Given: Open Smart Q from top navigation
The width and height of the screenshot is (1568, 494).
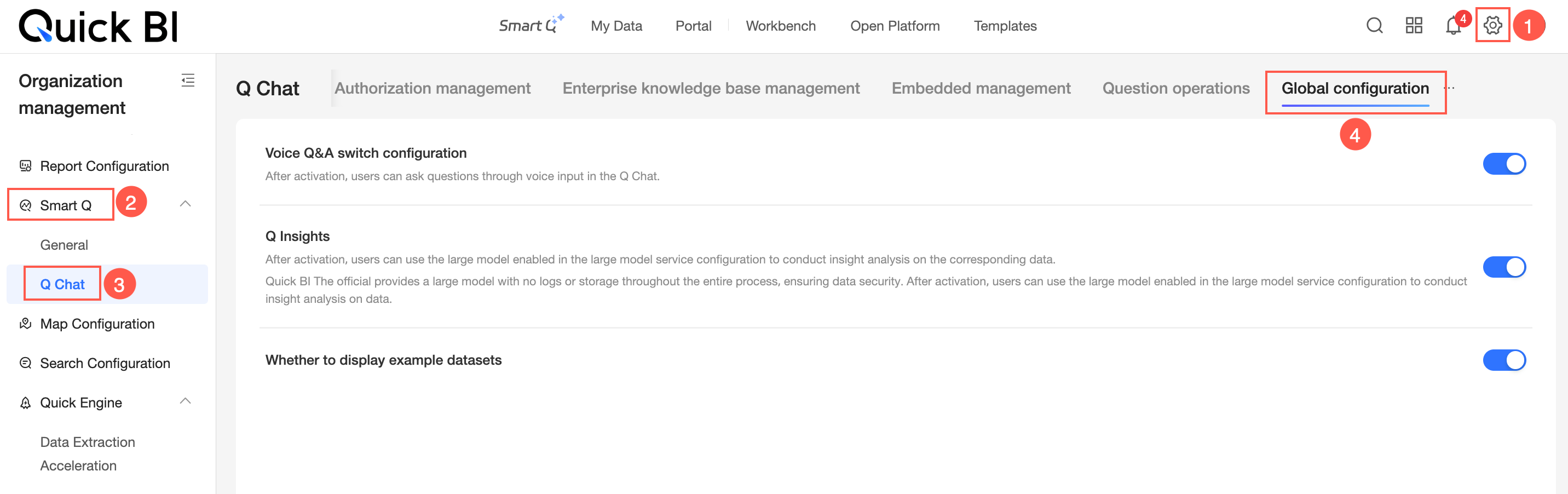Looking at the screenshot, I should tap(531, 26).
